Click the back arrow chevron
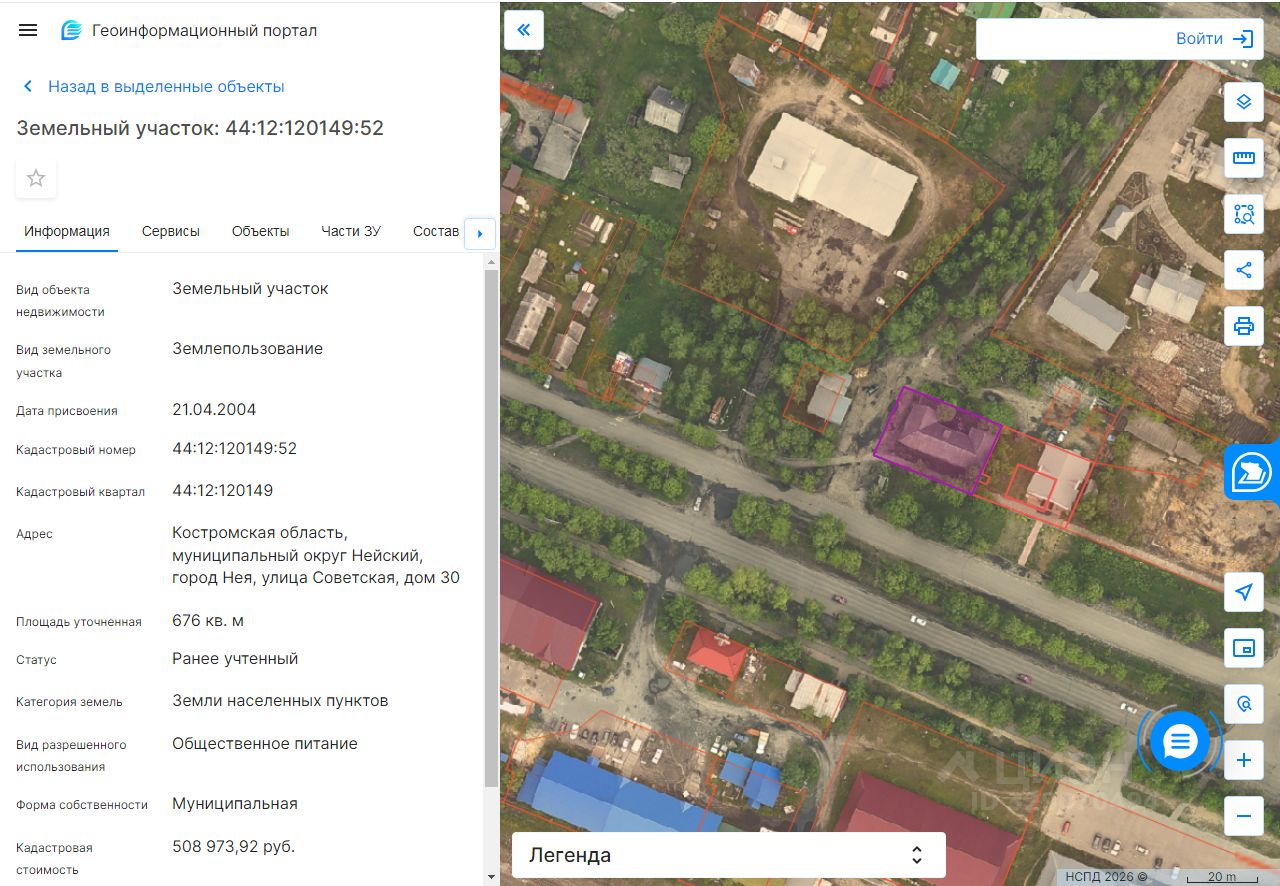 pyautogui.click(x=28, y=87)
